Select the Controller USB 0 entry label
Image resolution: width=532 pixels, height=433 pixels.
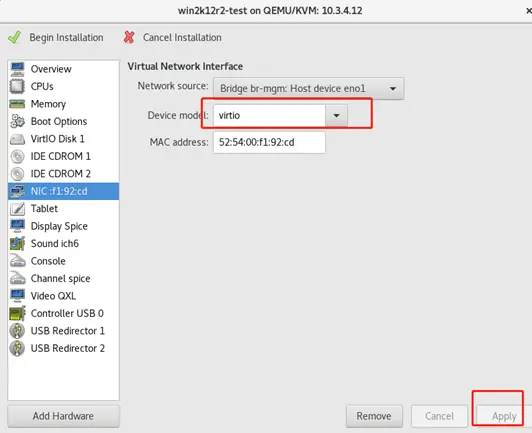pyautogui.click(x=67, y=313)
